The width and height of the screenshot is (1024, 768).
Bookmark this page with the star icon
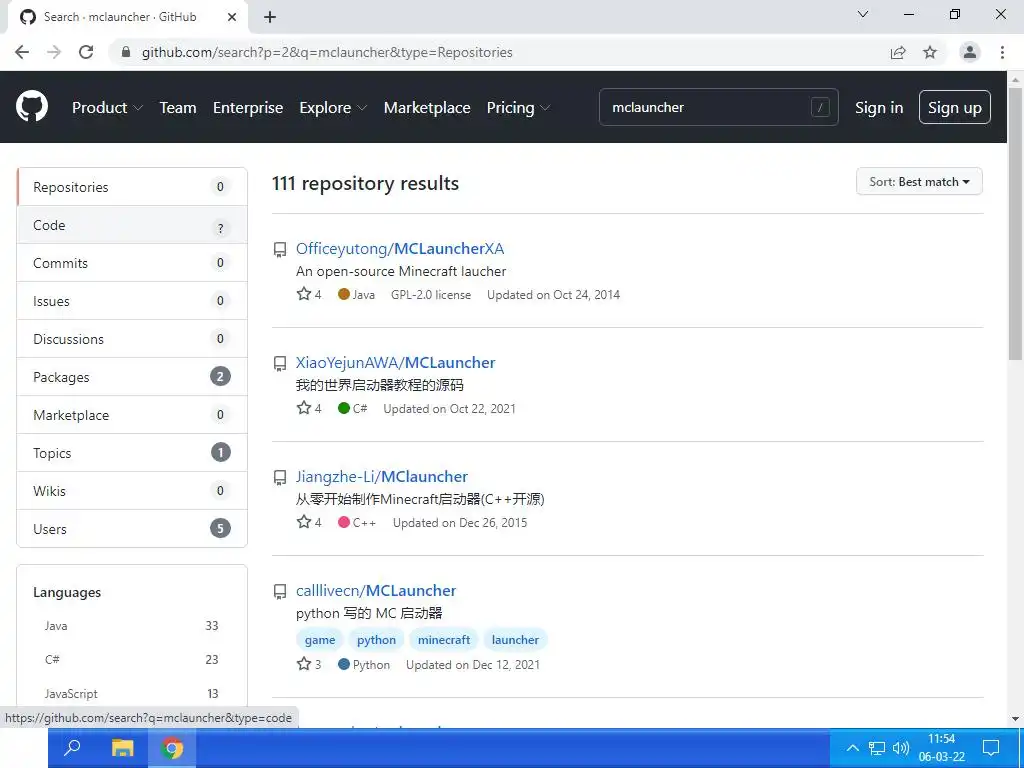[930, 52]
